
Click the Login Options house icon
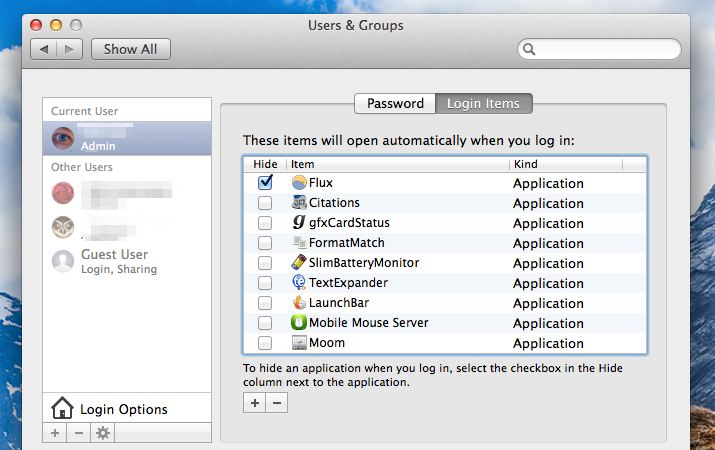click(x=63, y=408)
